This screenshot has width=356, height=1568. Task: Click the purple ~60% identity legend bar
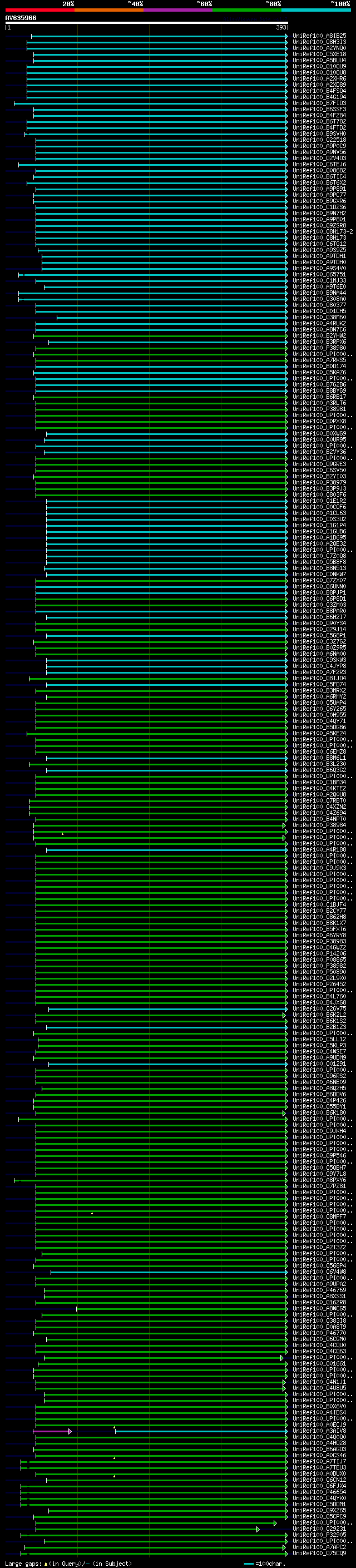click(x=177, y=10)
